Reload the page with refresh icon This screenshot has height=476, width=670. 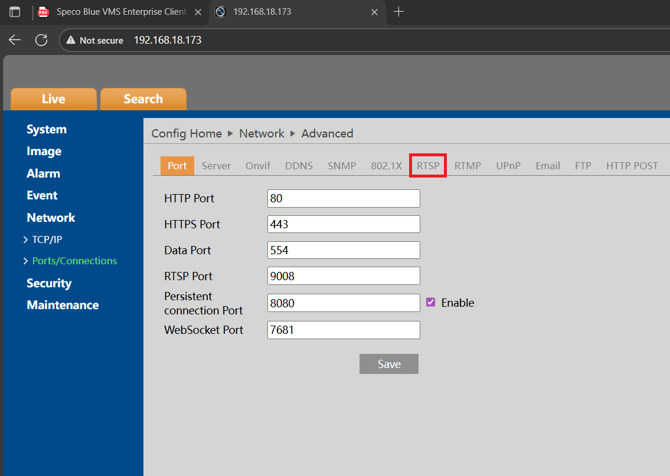pos(41,40)
